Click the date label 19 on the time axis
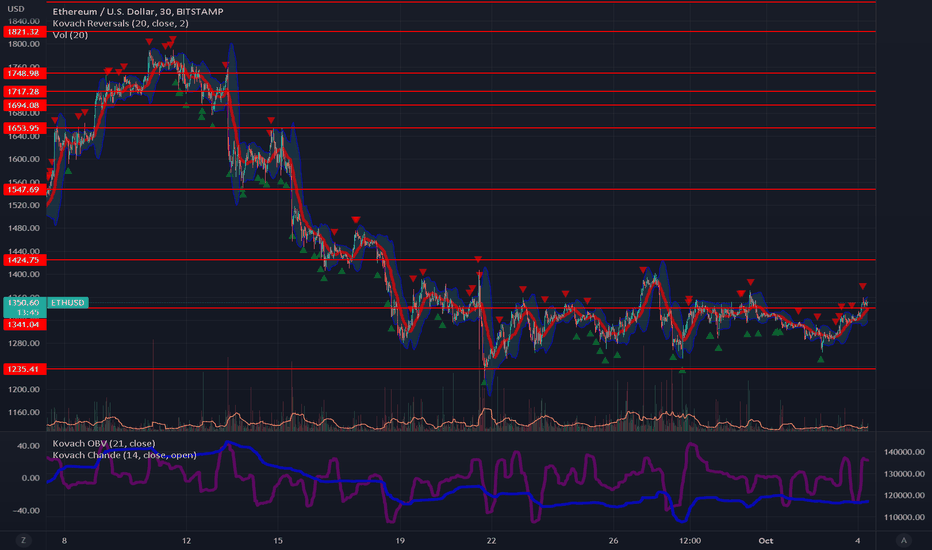Image resolution: width=932 pixels, height=550 pixels. coord(400,541)
